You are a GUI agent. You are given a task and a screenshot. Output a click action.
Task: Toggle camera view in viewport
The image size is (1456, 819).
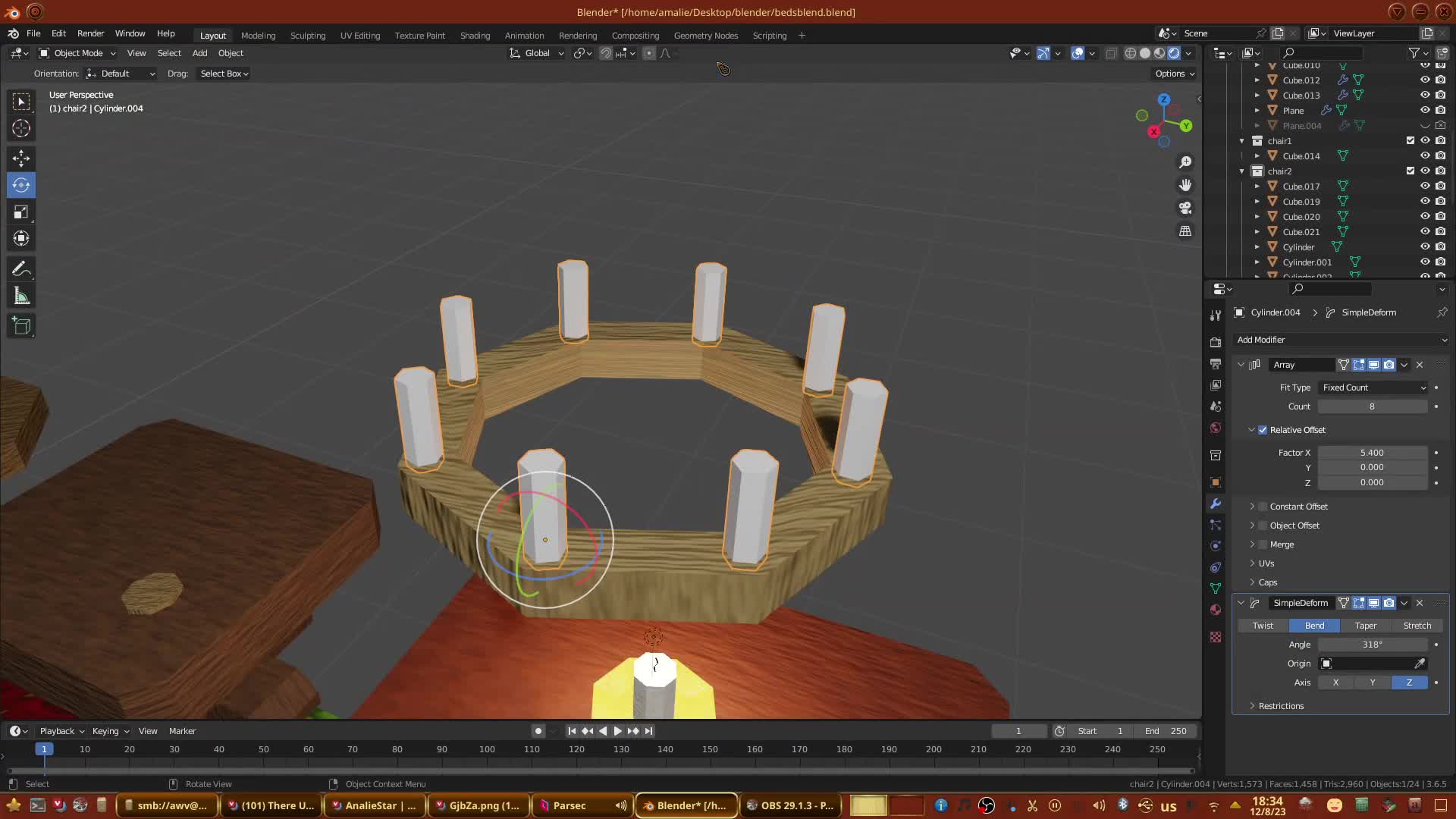(1185, 208)
